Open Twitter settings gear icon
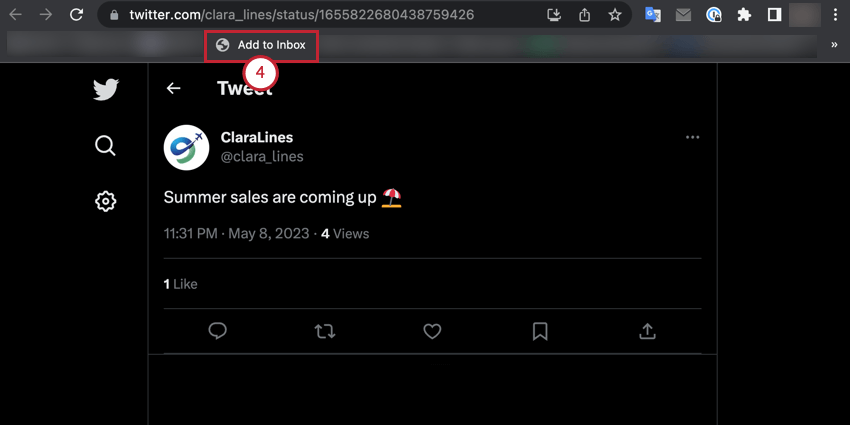 (x=105, y=202)
